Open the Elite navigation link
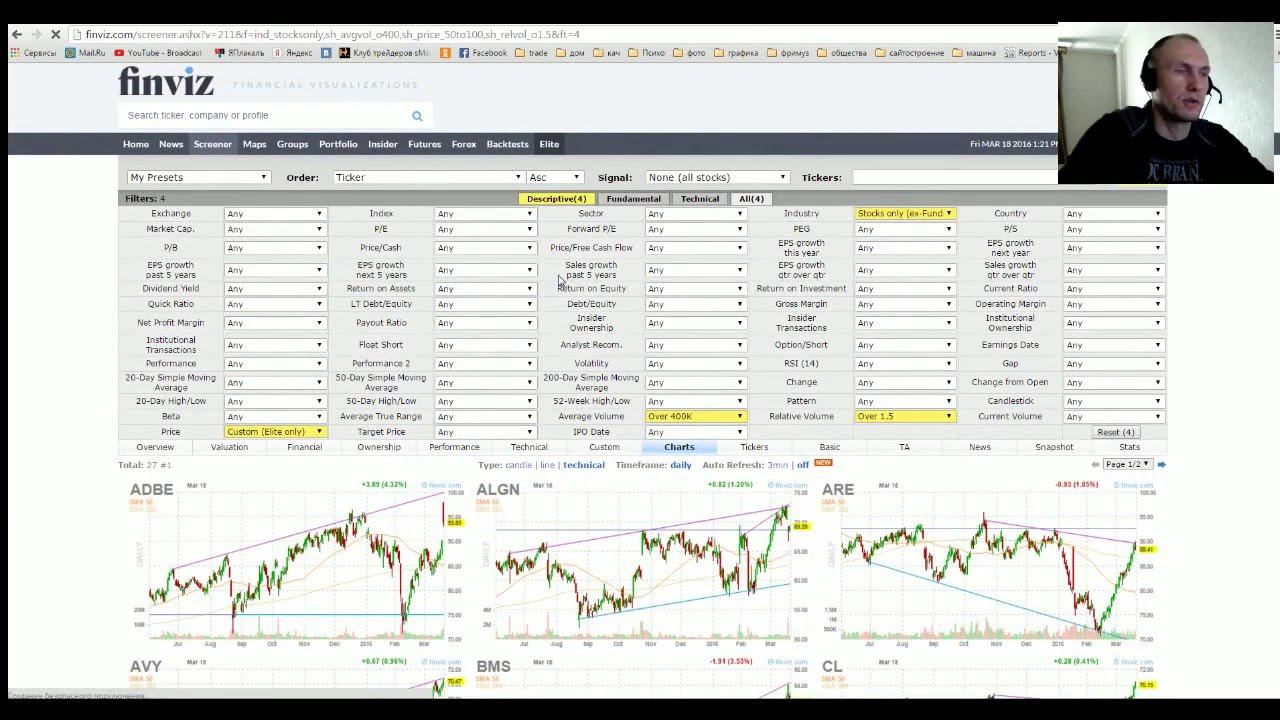1280x720 pixels. (549, 144)
